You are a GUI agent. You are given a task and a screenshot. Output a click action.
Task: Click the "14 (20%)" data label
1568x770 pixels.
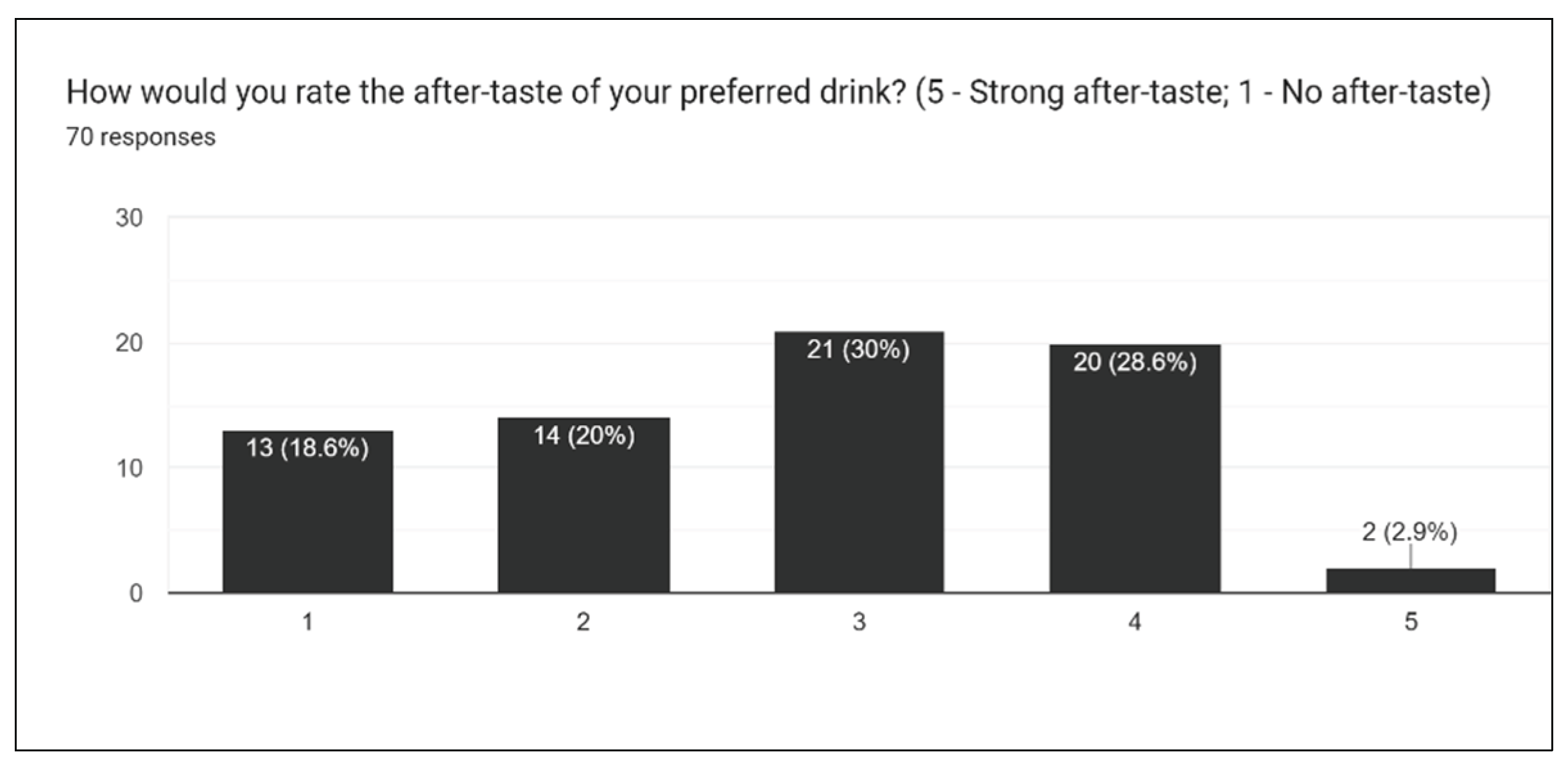pyautogui.click(x=584, y=436)
